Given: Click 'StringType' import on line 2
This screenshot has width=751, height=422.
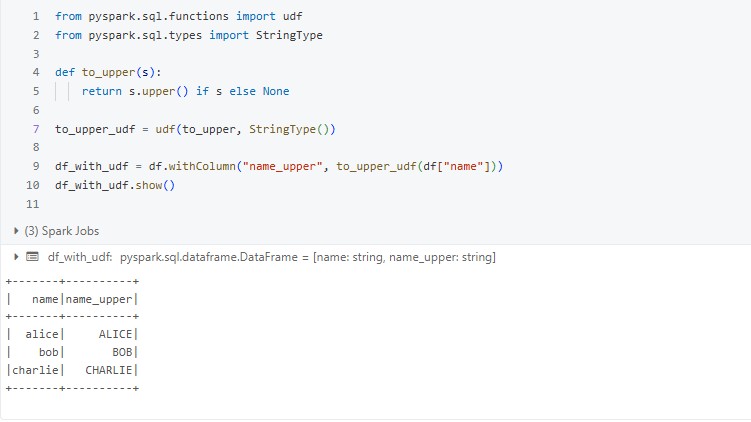Looking at the screenshot, I should point(289,35).
